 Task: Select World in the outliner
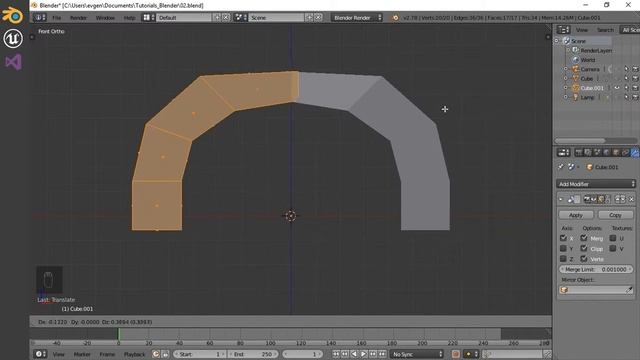pos(587,60)
